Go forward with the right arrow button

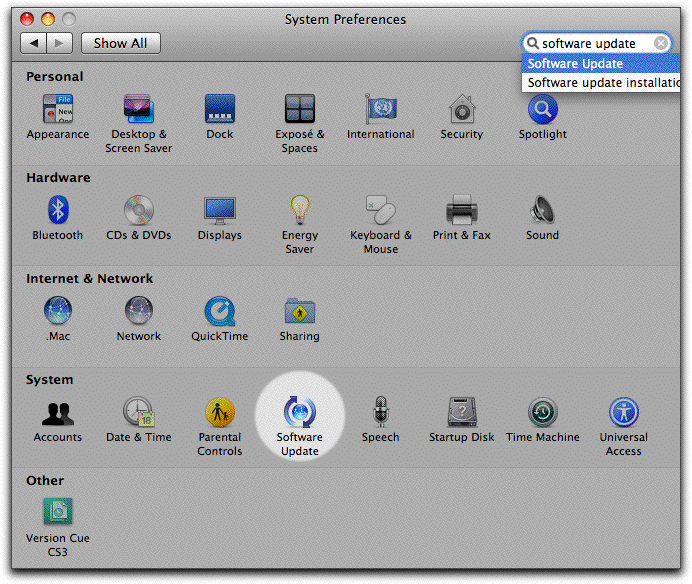[60, 43]
